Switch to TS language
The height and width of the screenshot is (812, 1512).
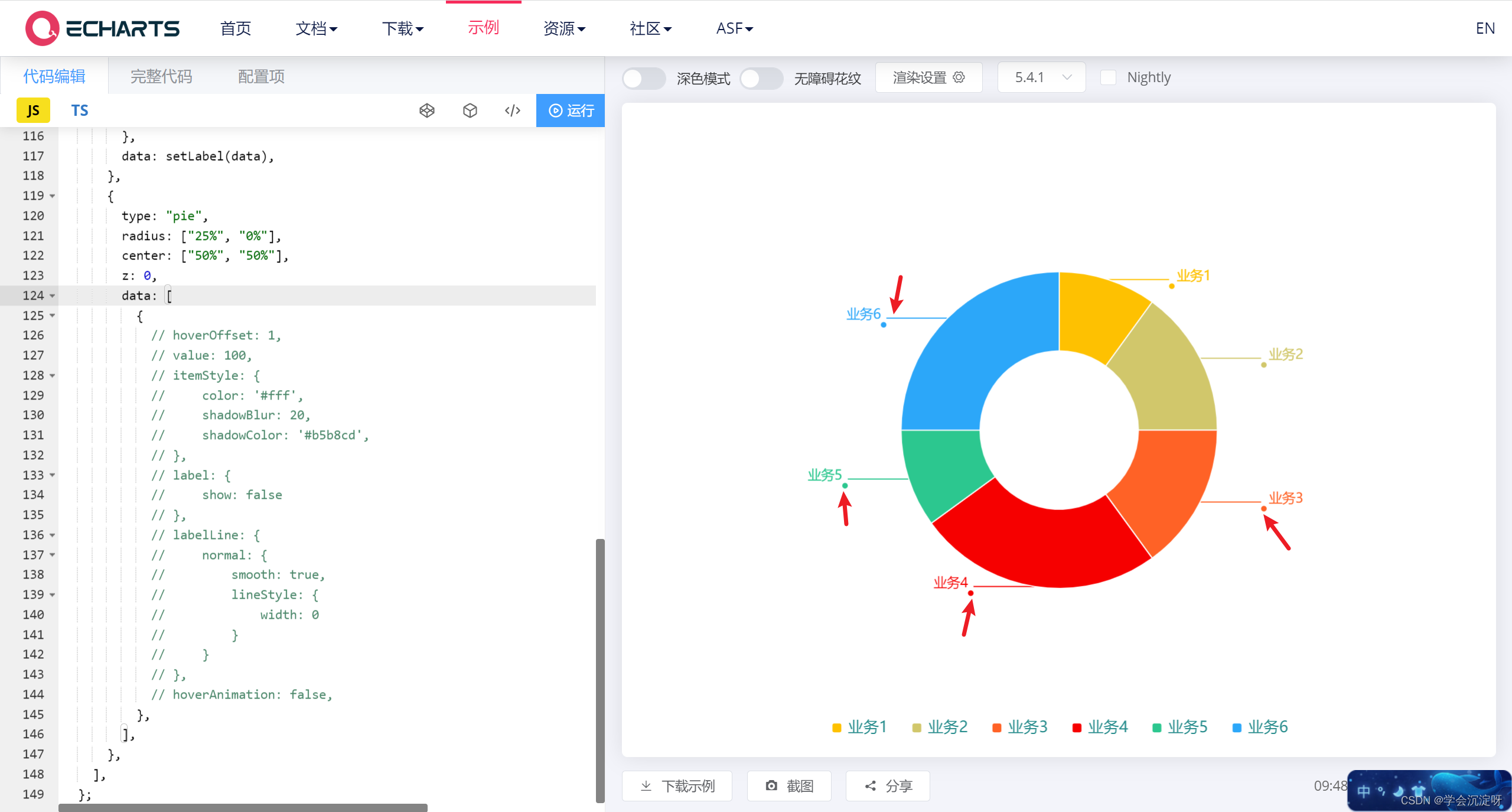click(80, 111)
